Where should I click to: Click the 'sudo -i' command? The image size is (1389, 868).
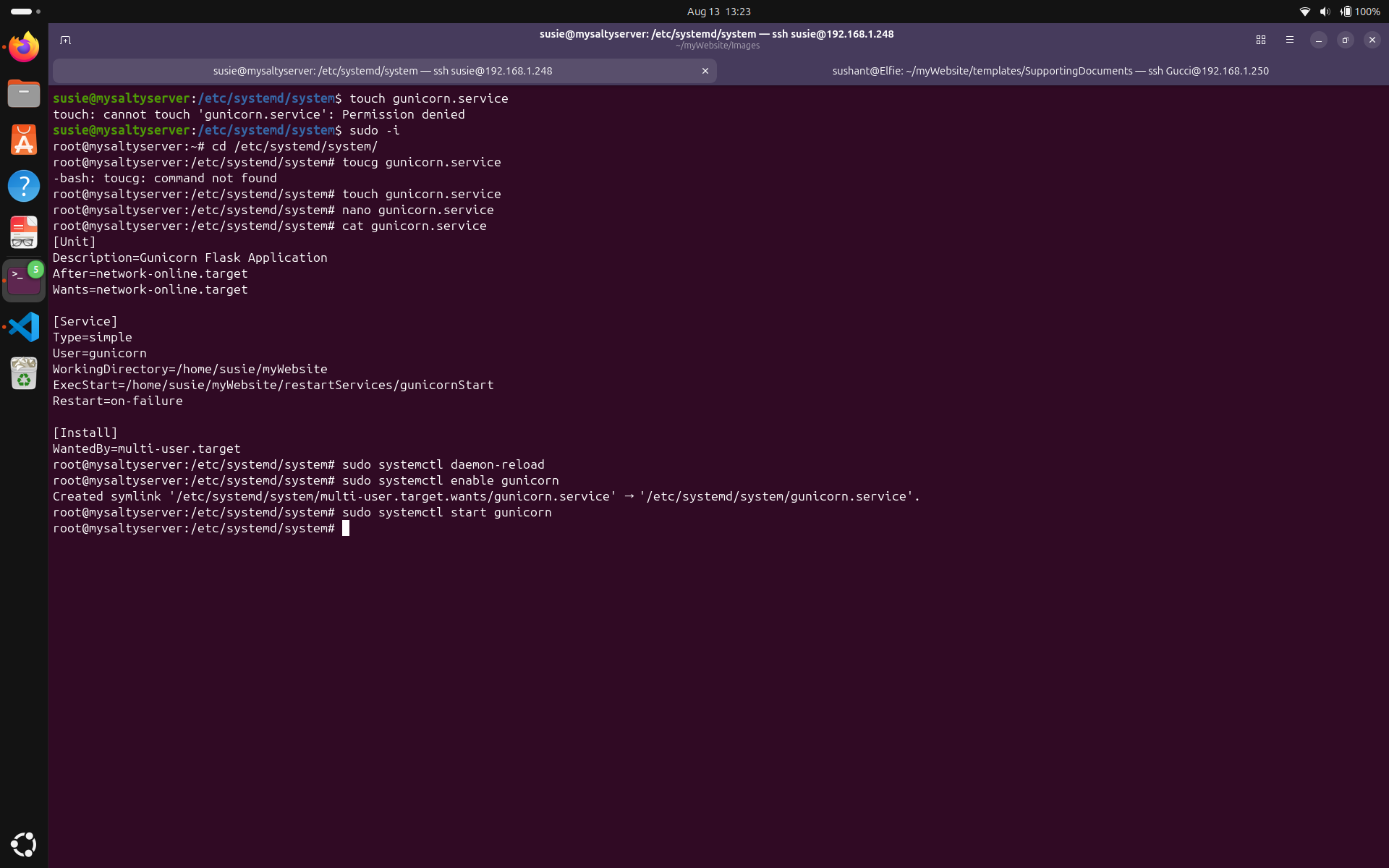coord(375,130)
